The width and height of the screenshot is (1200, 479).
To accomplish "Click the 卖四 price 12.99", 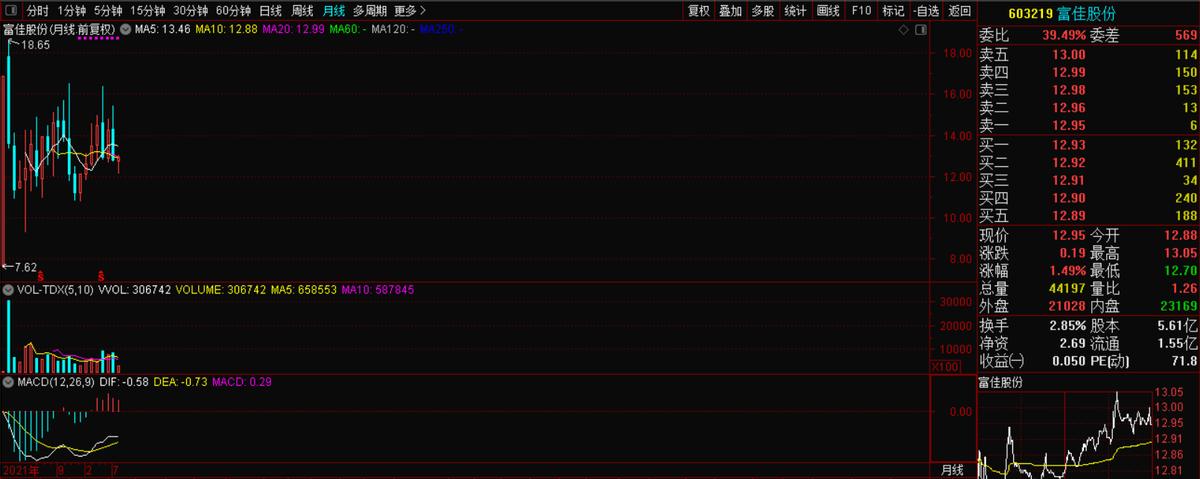I will click(1068, 72).
